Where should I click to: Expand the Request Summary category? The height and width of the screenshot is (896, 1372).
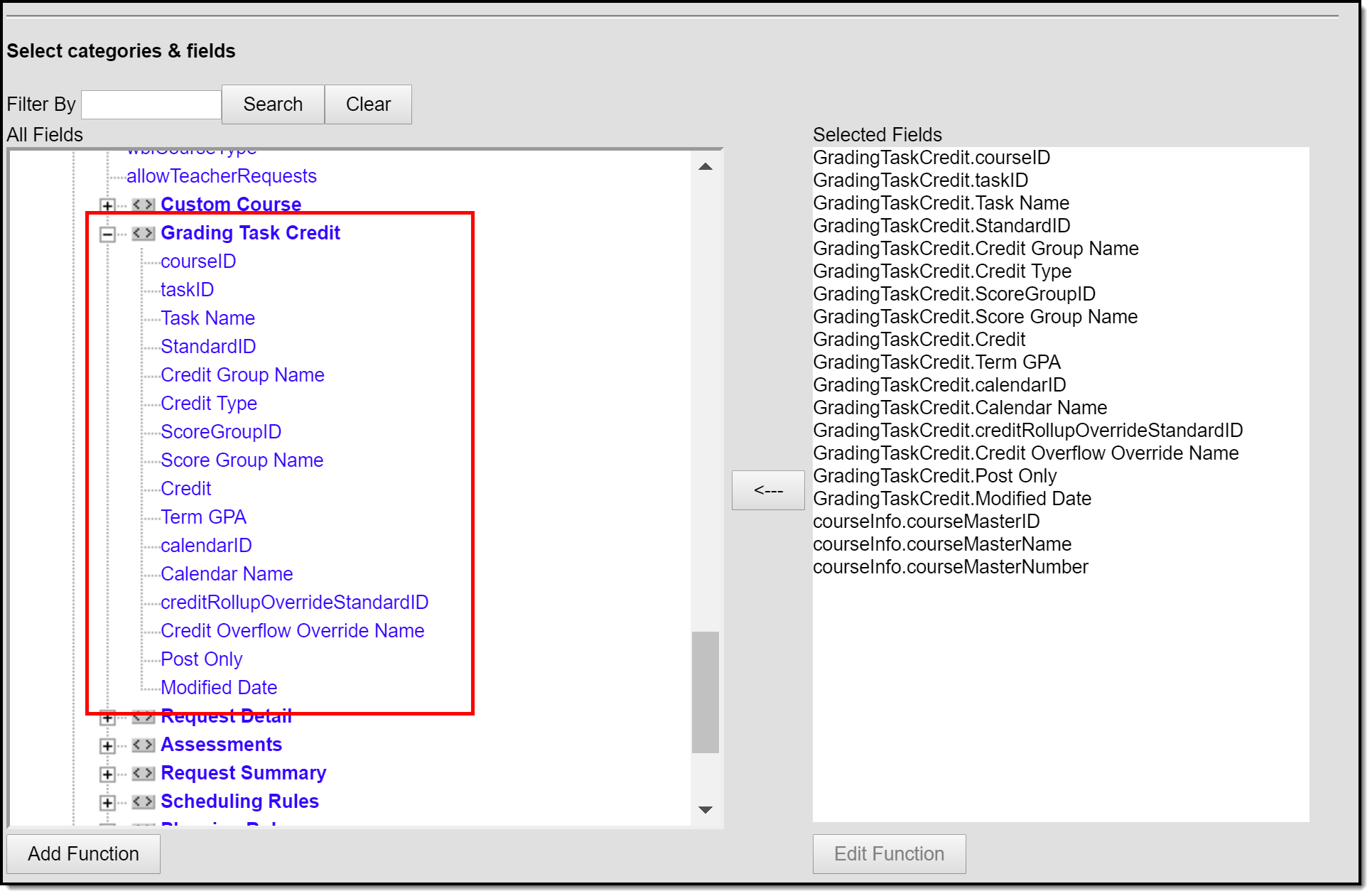[107, 774]
